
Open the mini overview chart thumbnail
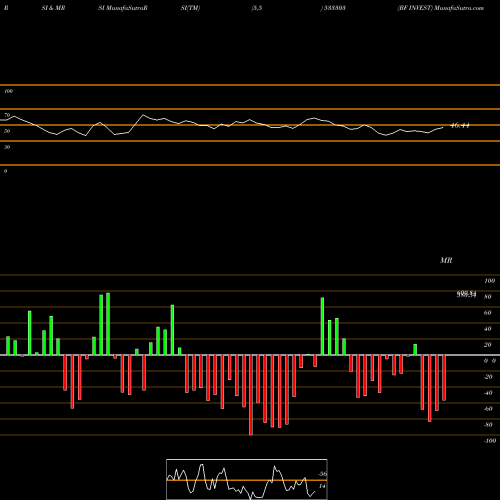[x=247, y=479]
